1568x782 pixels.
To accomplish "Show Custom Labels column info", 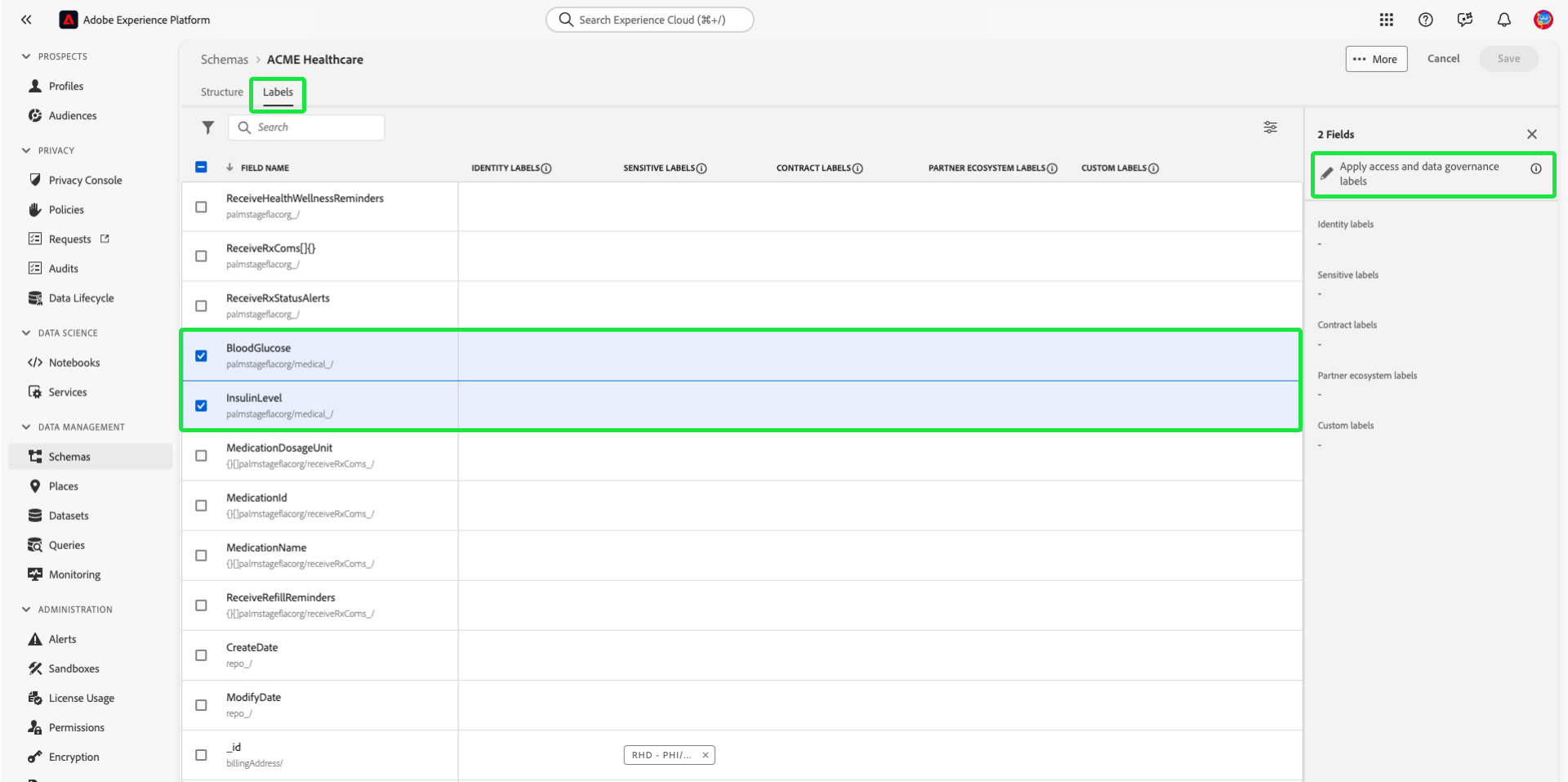I will coord(1153,168).
